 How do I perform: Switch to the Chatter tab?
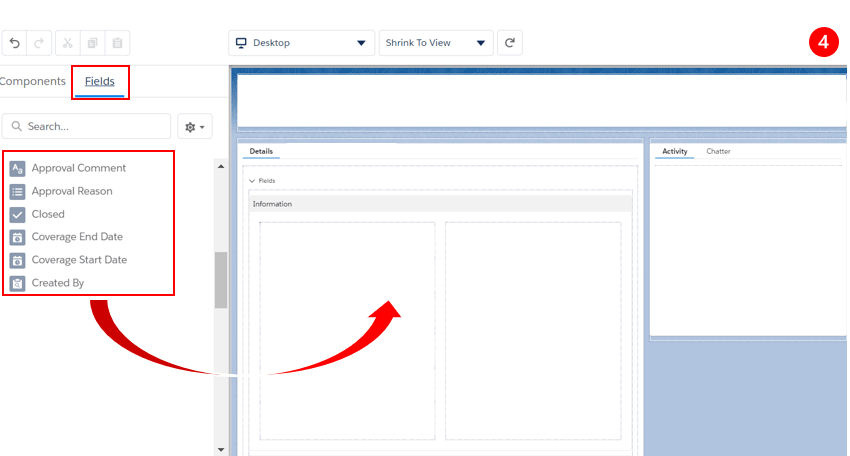tap(718, 151)
